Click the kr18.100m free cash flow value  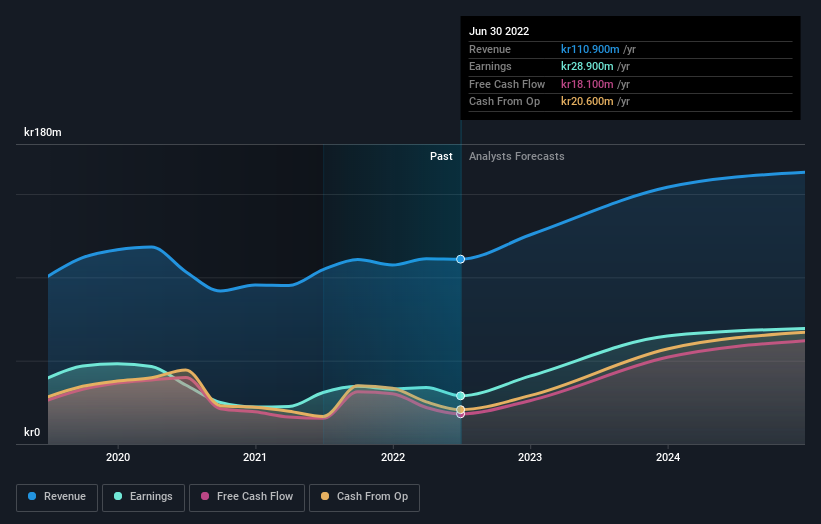(587, 84)
